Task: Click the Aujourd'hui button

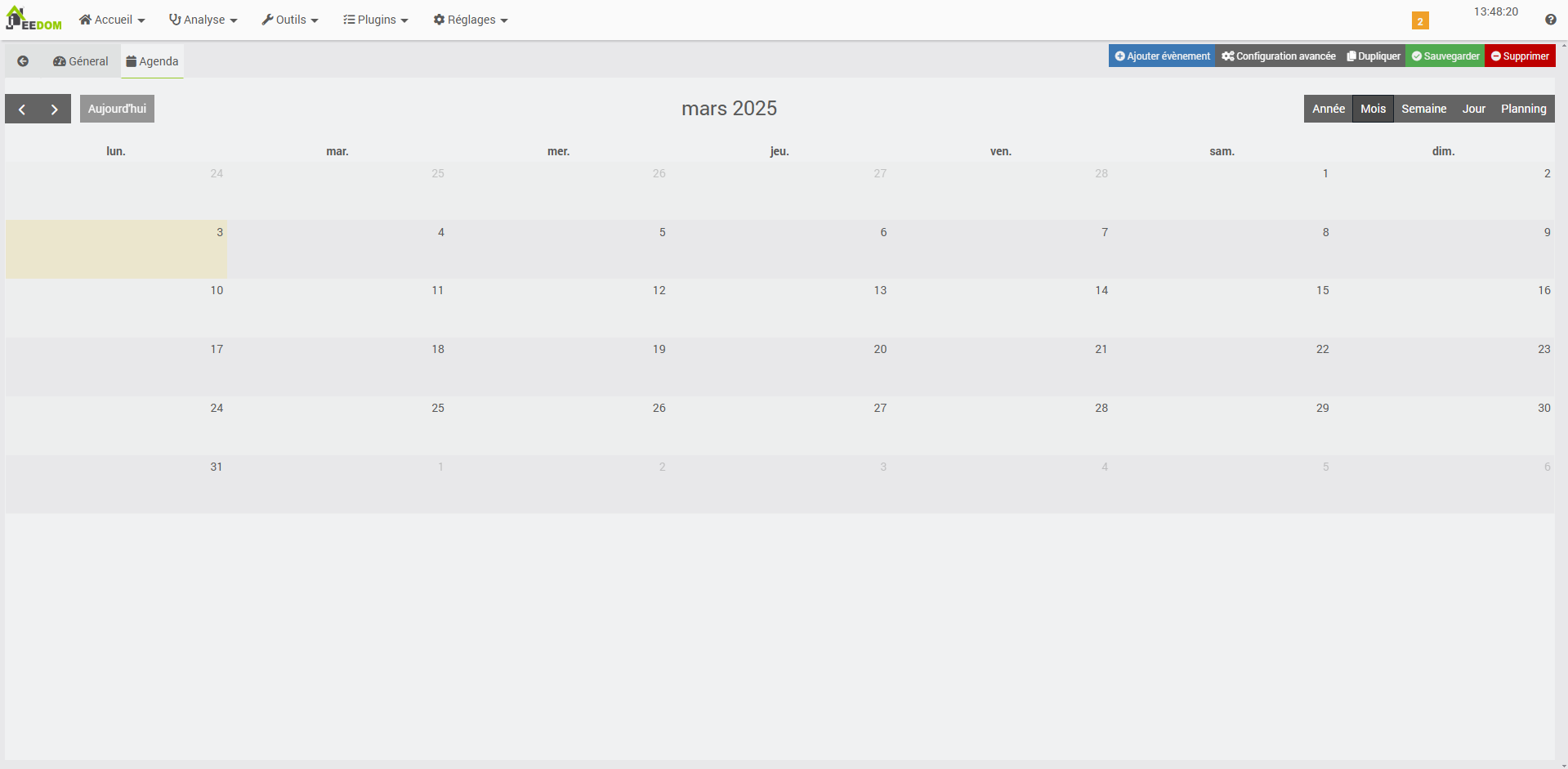Action: pos(117,109)
